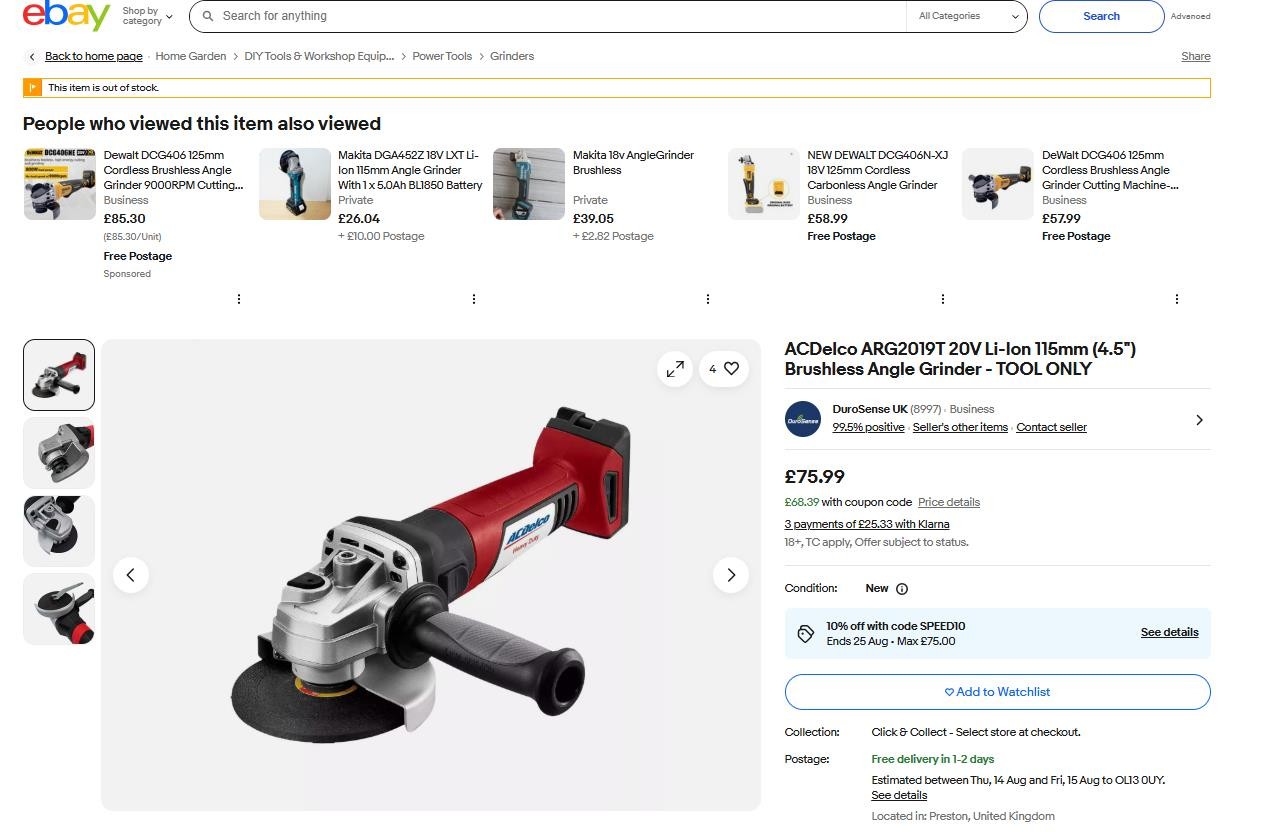Click the Share link
The image size is (1281, 832).
pos(1195,56)
